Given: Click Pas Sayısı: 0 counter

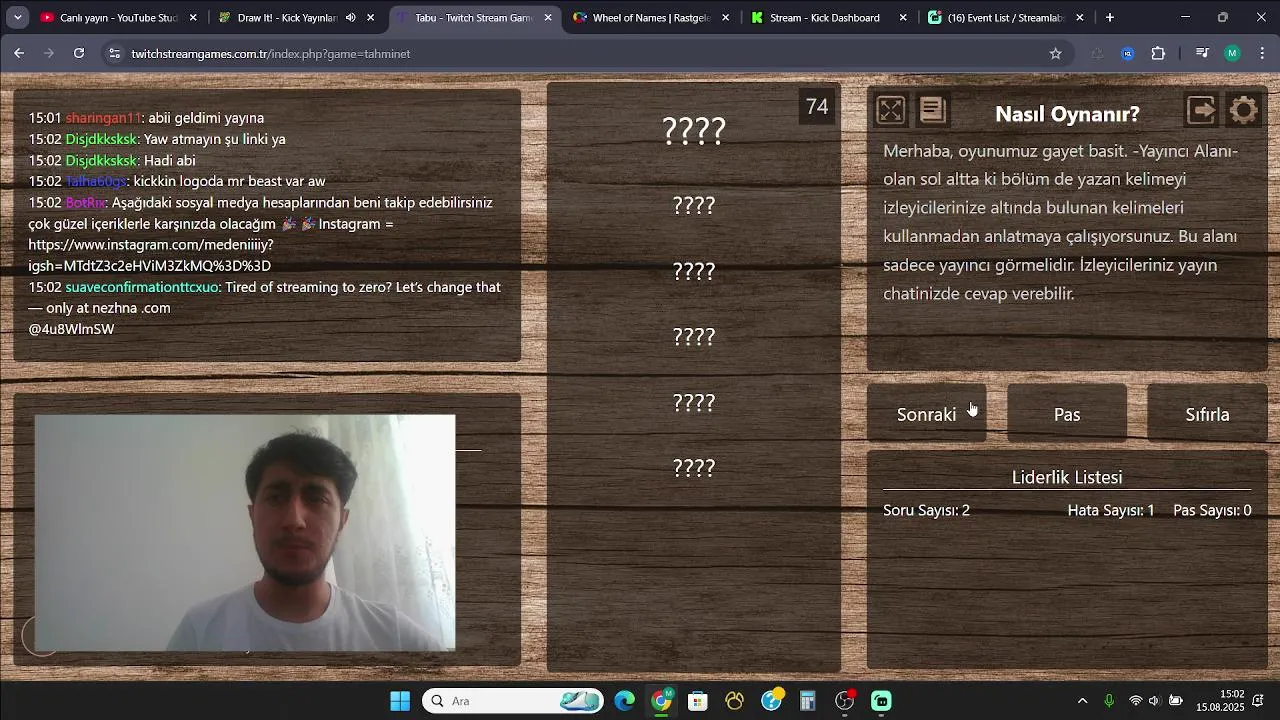Looking at the screenshot, I should [1212, 510].
